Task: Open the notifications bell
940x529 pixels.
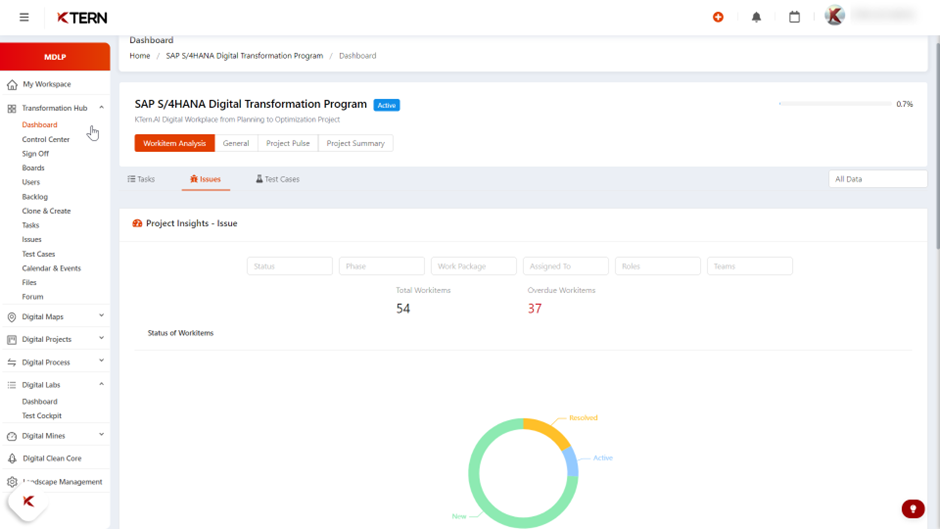Action: [x=757, y=17]
